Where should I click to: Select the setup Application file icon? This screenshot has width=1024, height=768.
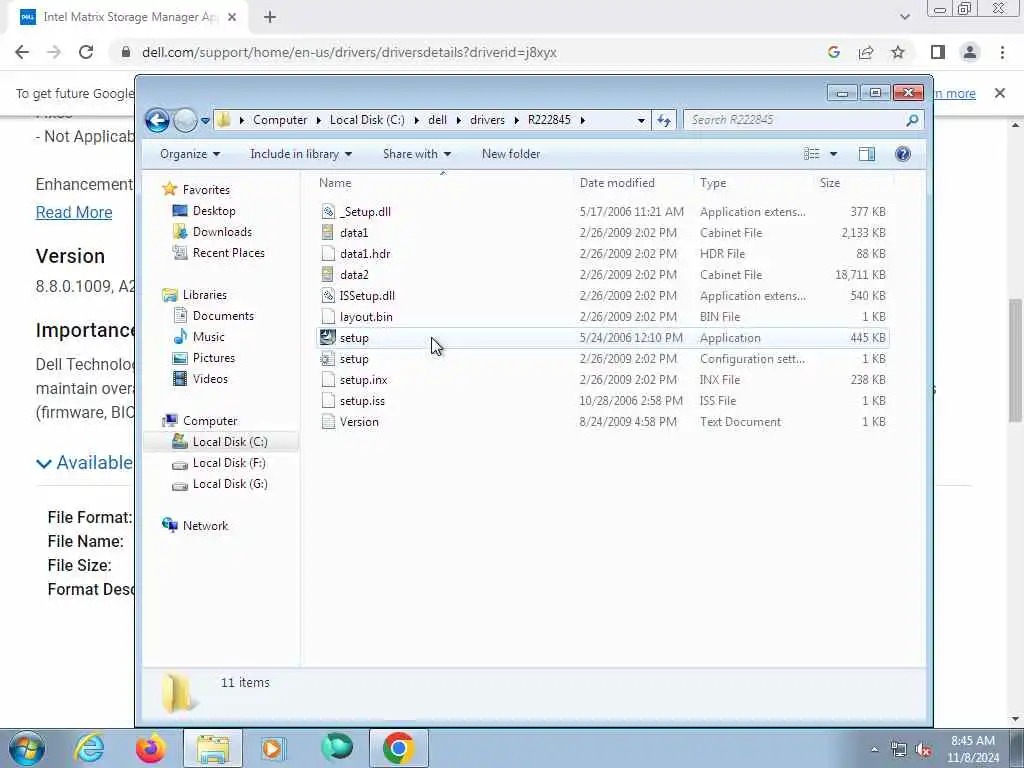328,338
